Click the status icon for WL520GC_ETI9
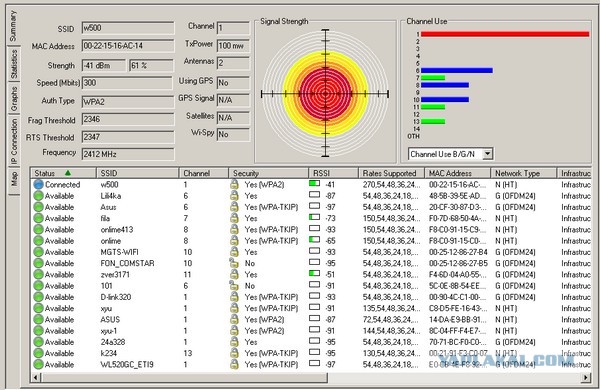The width and height of the screenshot is (600, 390). [38, 364]
